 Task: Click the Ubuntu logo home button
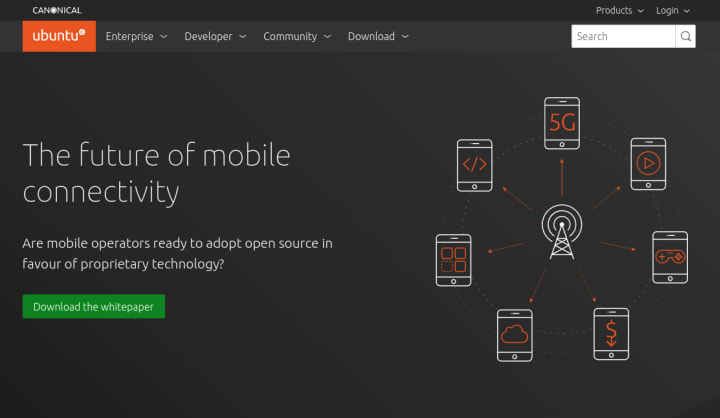(59, 36)
